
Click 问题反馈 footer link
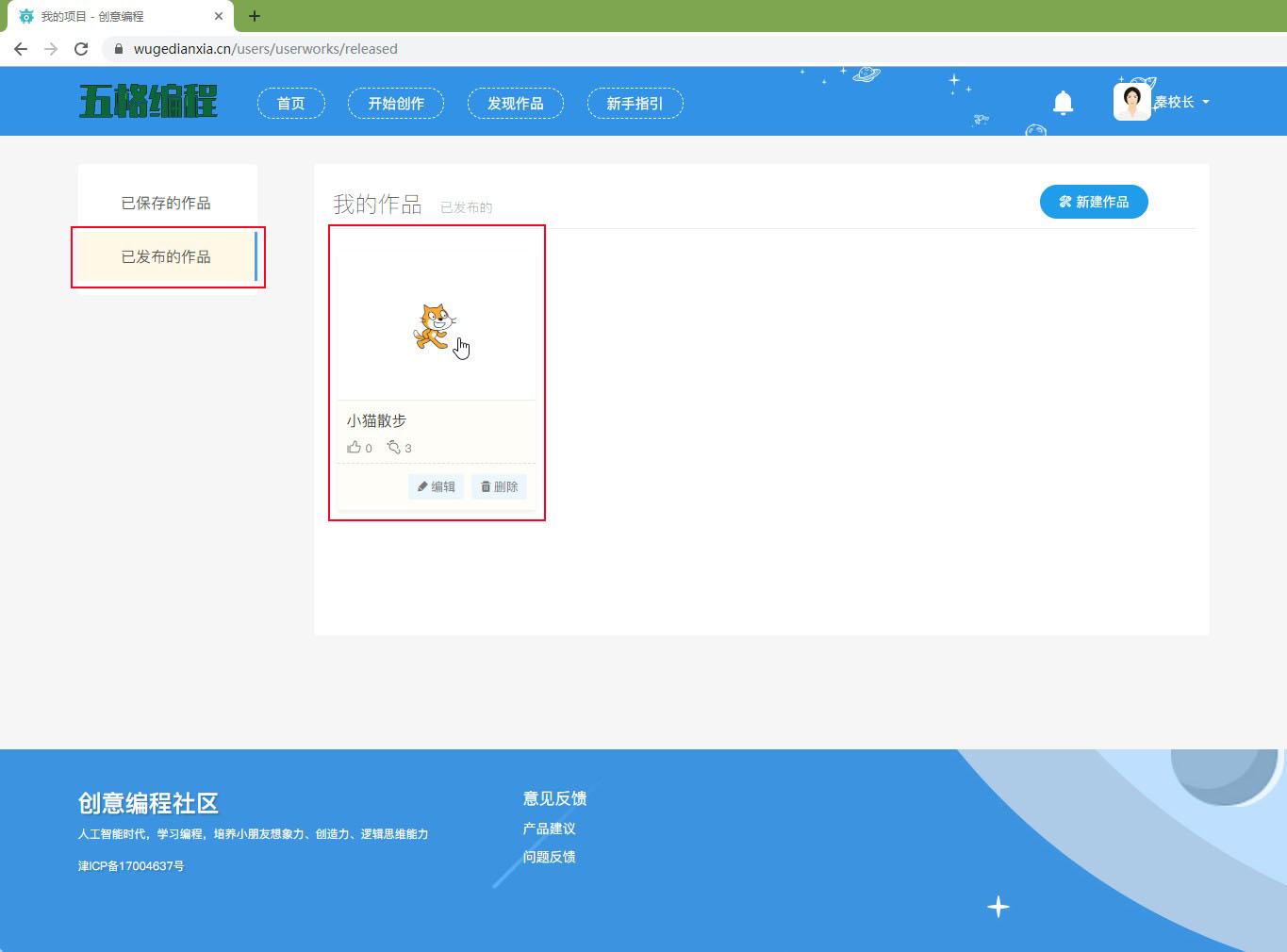click(x=550, y=857)
